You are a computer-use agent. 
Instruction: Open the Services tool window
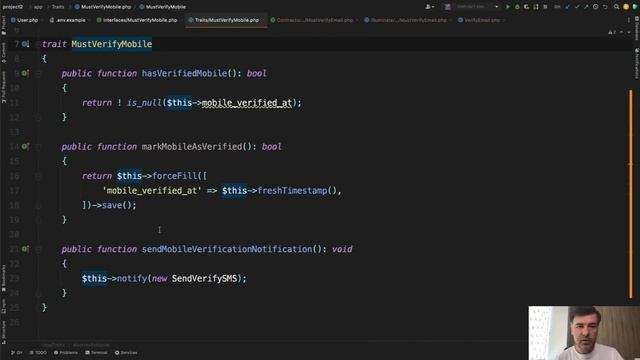point(126,353)
